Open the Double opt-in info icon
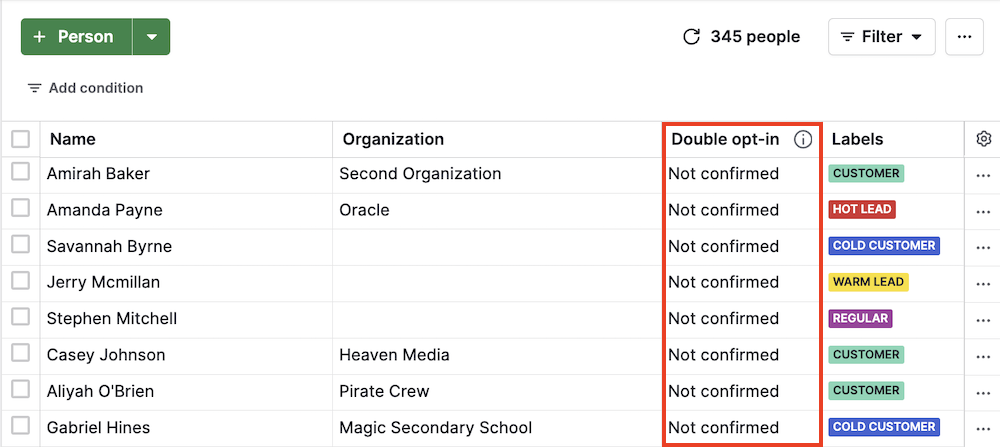The width and height of the screenshot is (1000, 447). click(802, 140)
